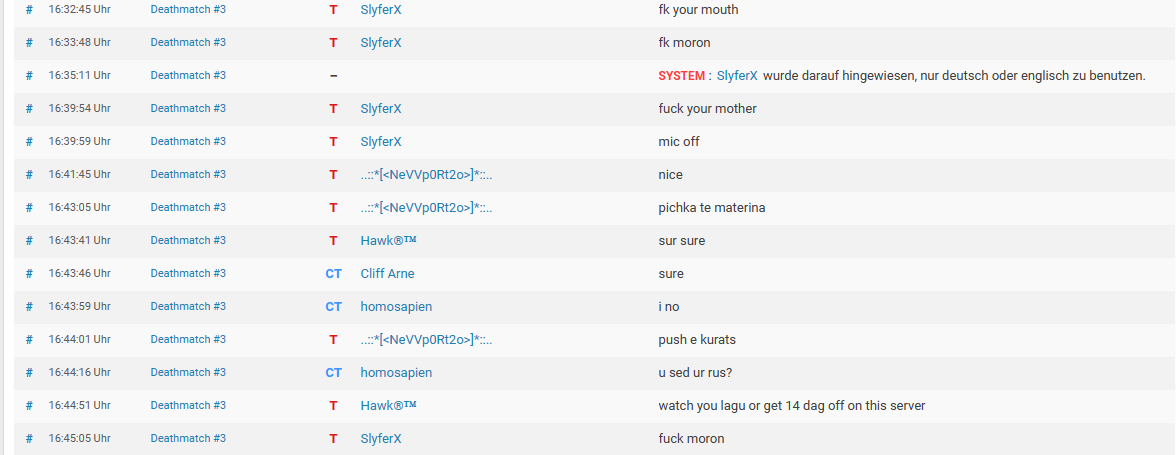Click the 'mic off' chat message
The width and height of the screenshot is (1176, 455).
point(678,142)
